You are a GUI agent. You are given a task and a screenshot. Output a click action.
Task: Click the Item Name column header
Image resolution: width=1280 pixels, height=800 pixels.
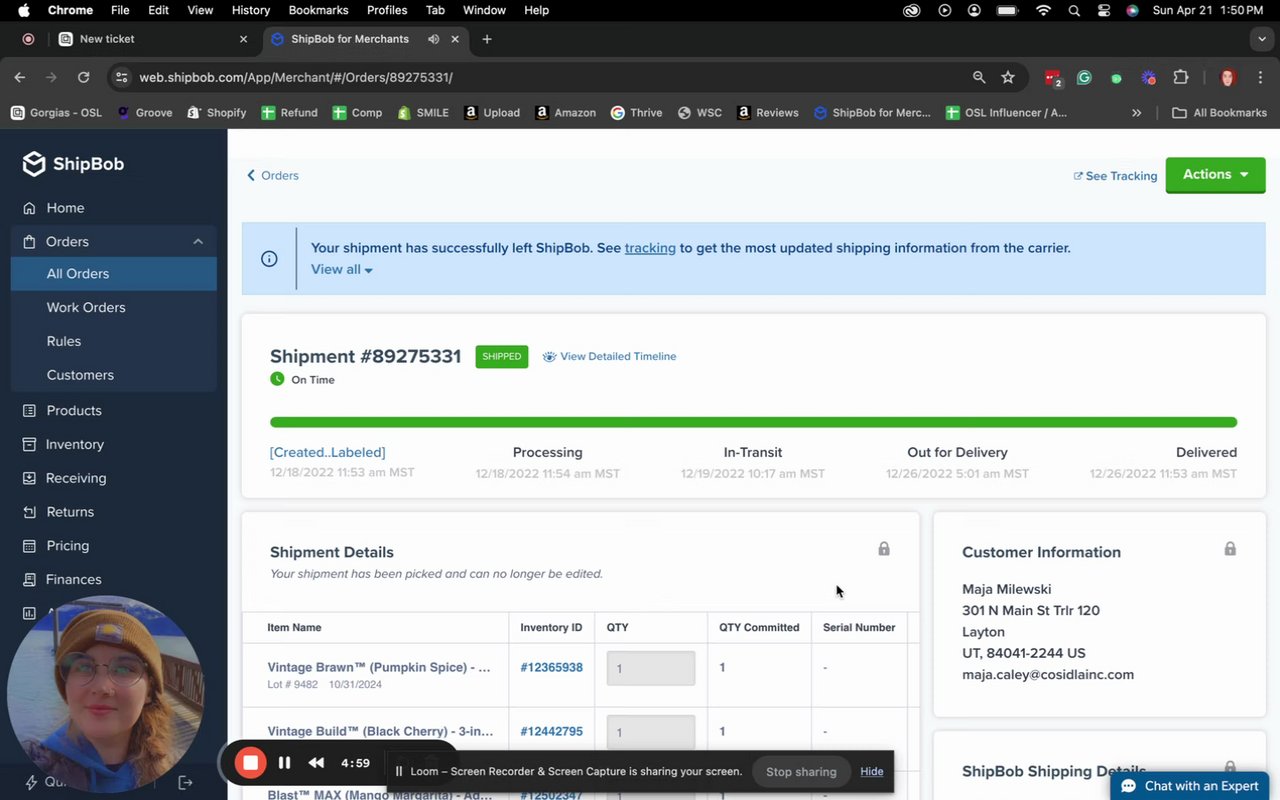pos(294,628)
